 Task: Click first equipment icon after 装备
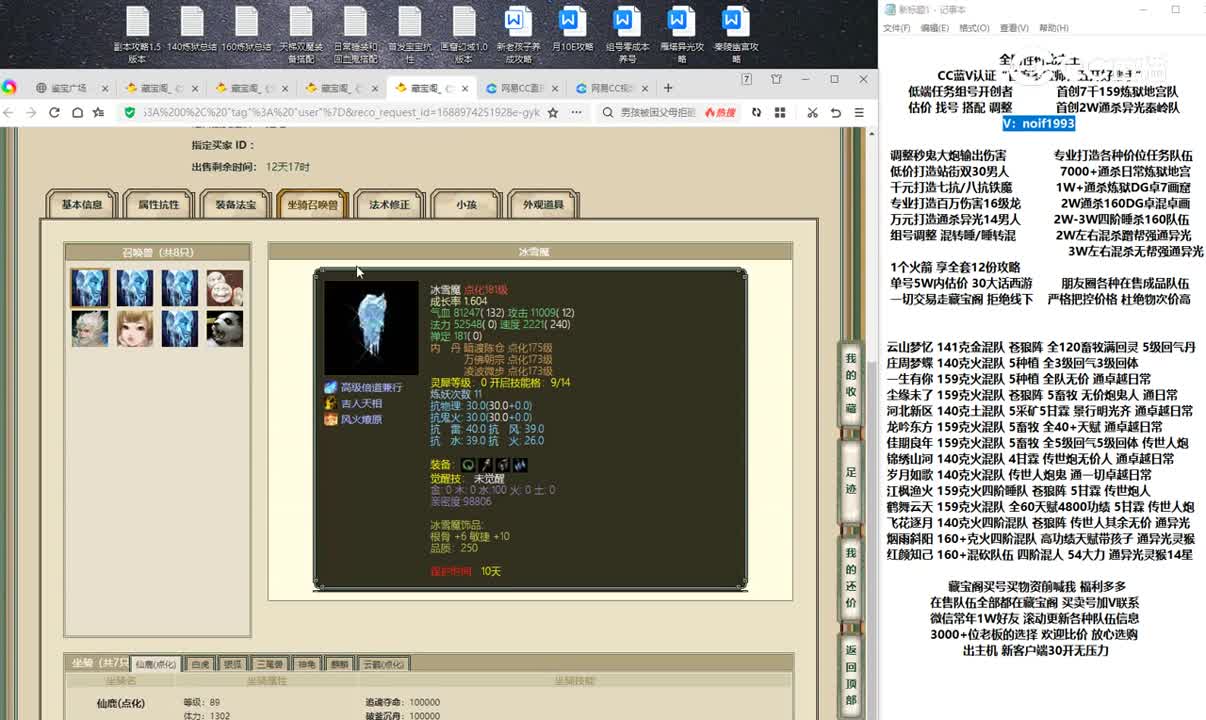tap(468, 465)
